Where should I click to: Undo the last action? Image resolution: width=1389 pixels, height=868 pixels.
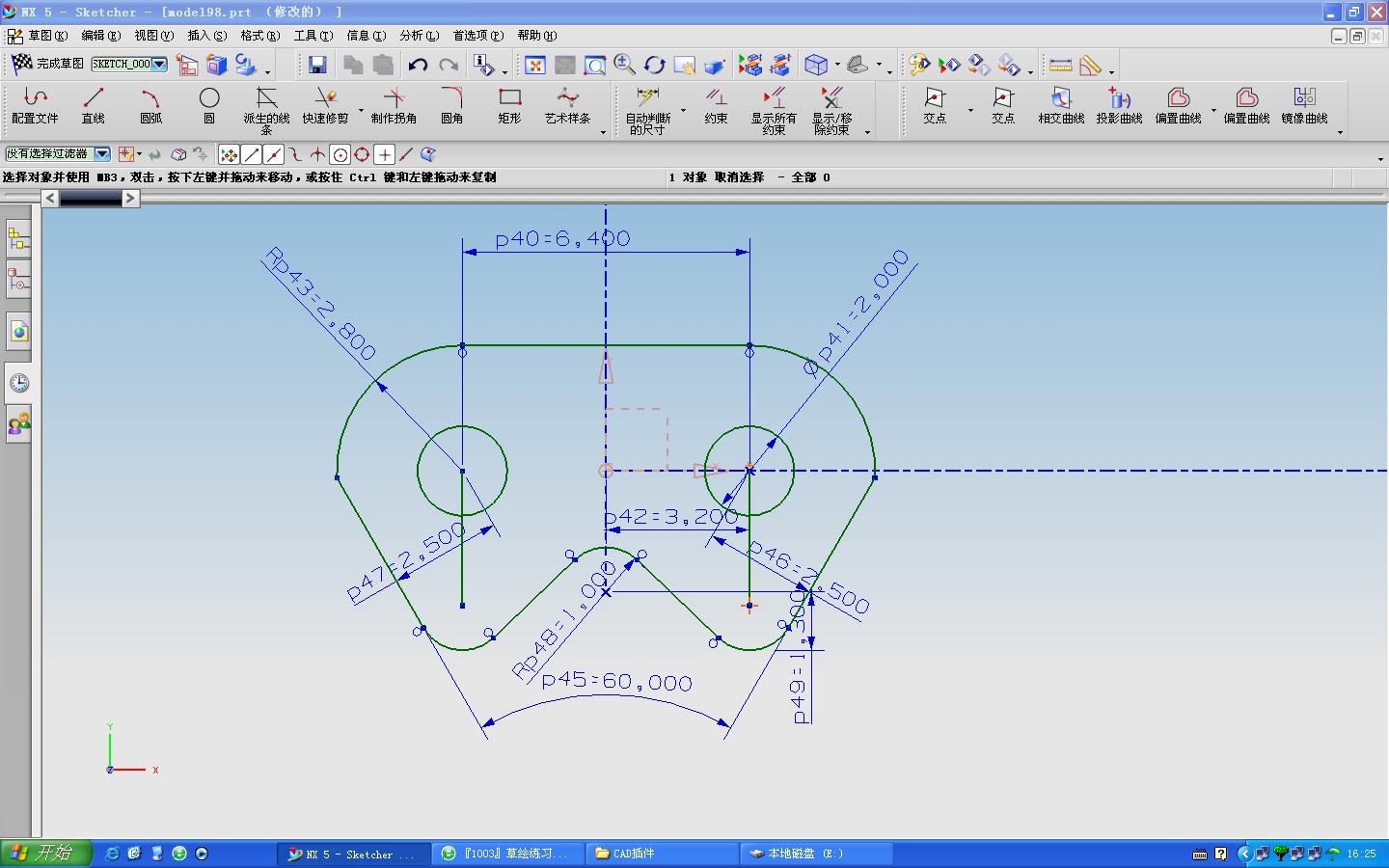pyautogui.click(x=418, y=65)
